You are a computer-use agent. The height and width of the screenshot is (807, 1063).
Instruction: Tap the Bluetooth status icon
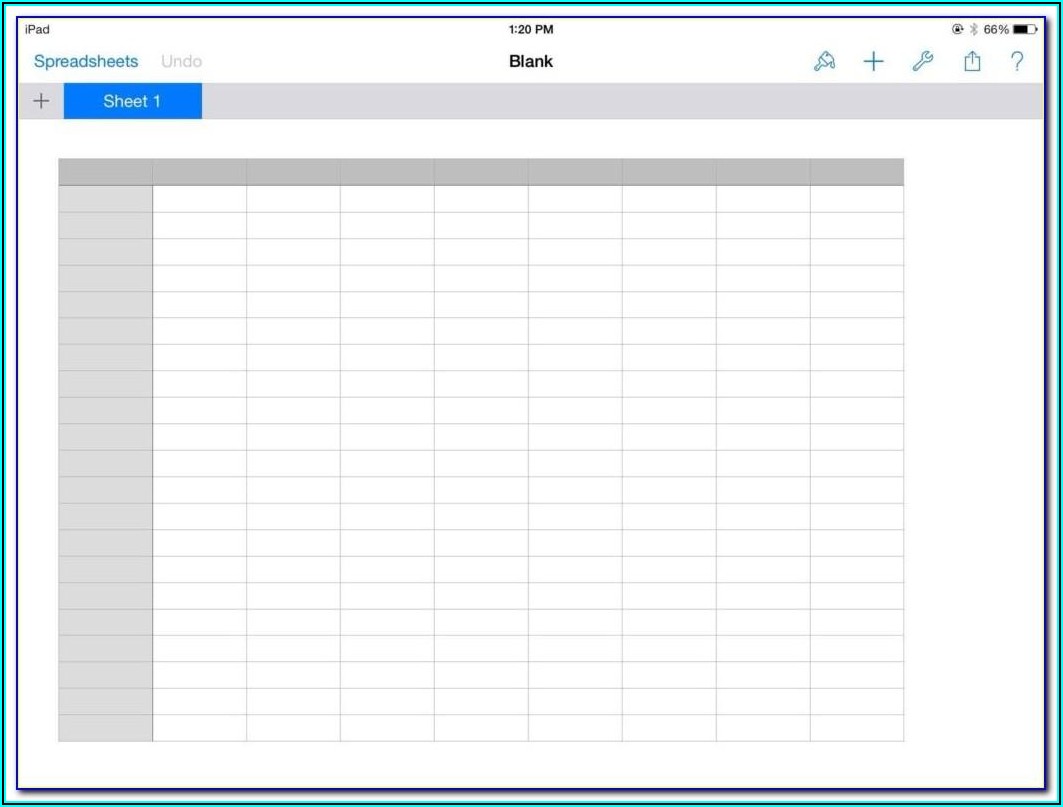pos(974,29)
